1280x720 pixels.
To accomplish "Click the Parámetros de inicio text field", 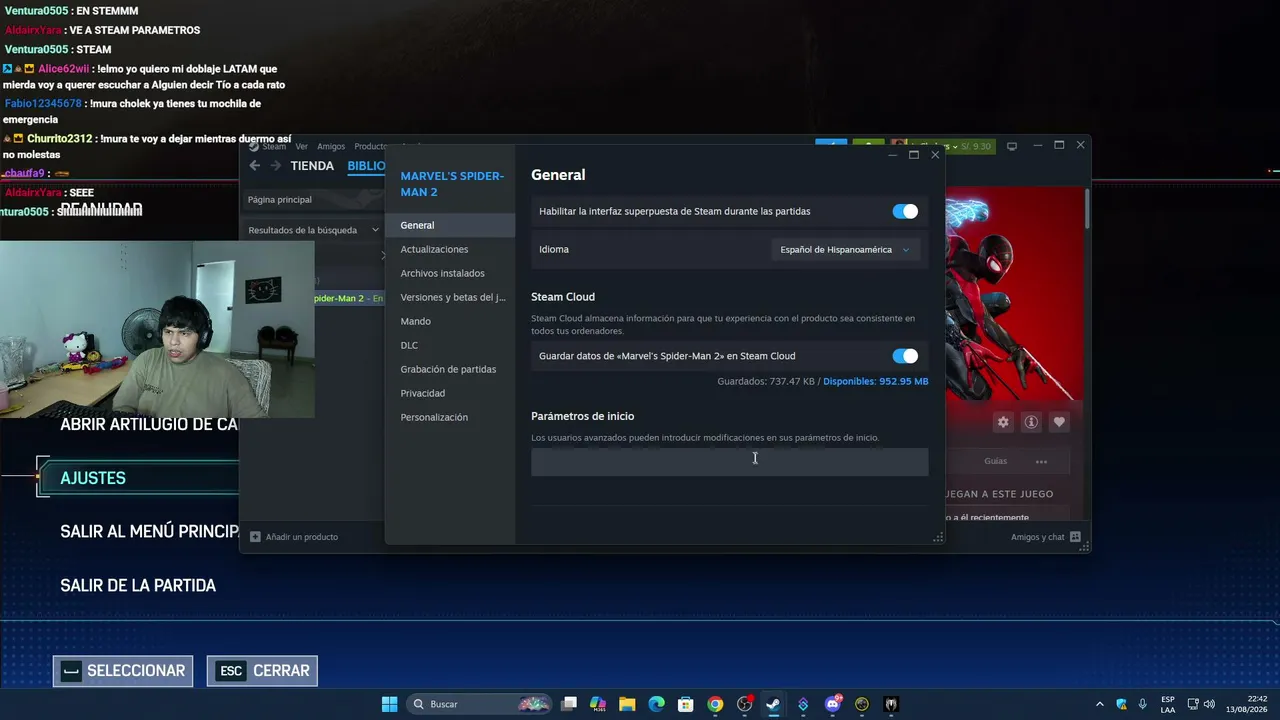I will pyautogui.click(x=729, y=462).
